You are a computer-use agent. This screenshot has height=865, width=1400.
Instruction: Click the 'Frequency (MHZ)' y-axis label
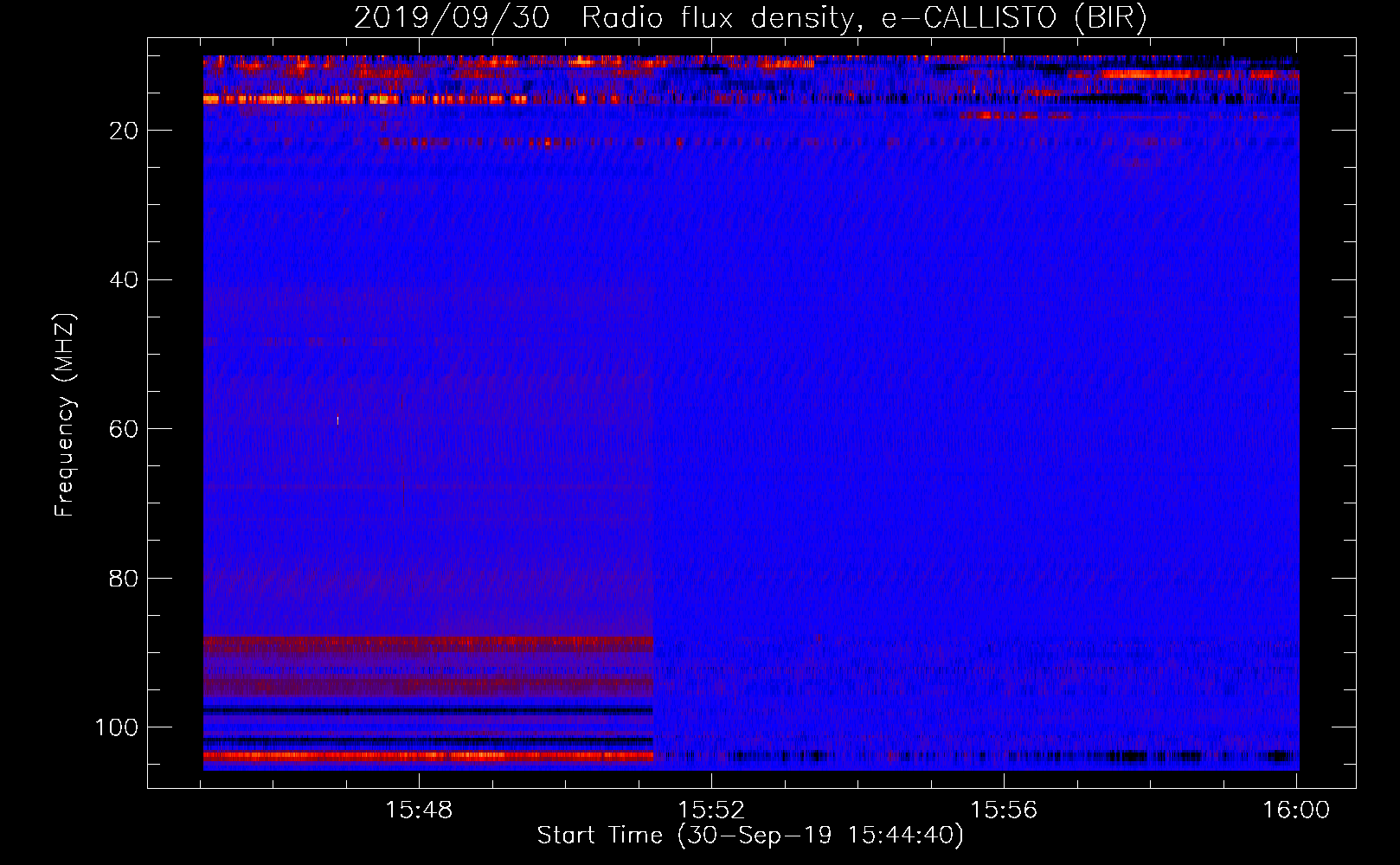coord(65,415)
